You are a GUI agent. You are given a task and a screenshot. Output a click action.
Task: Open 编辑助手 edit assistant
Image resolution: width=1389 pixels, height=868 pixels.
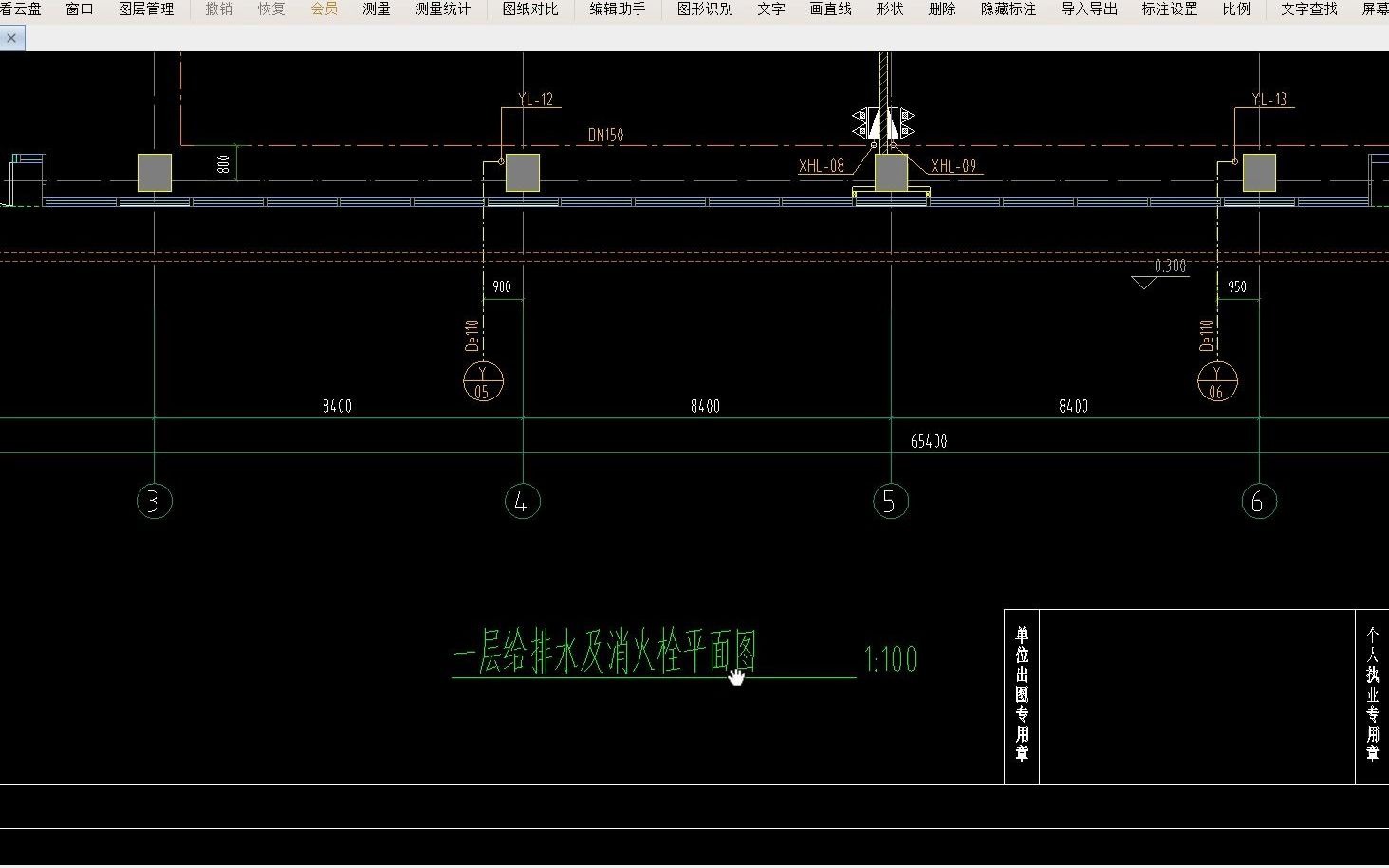pyautogui.click(x=618, y=9)
